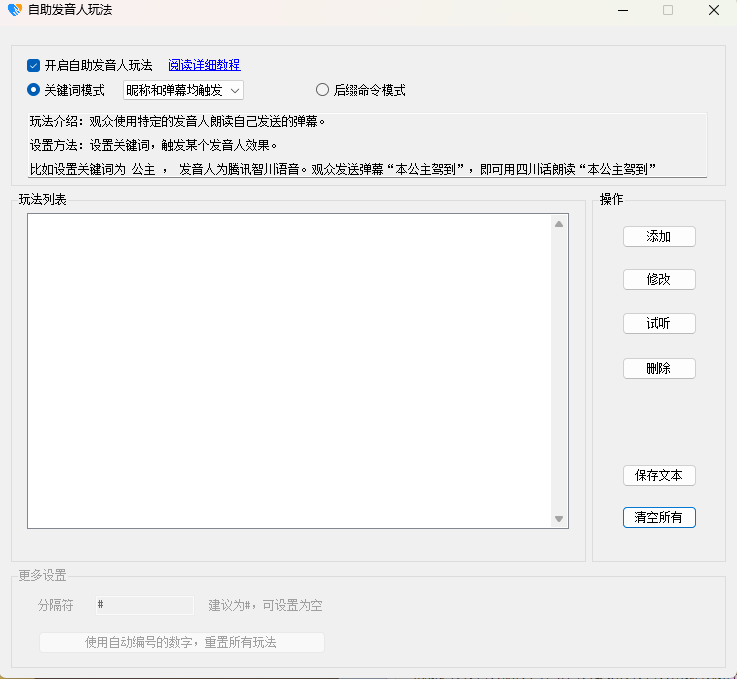Screen dimensions: 737x679
Task: Close the 自助发音人玩法 window
Action: (x=713, y=10)
